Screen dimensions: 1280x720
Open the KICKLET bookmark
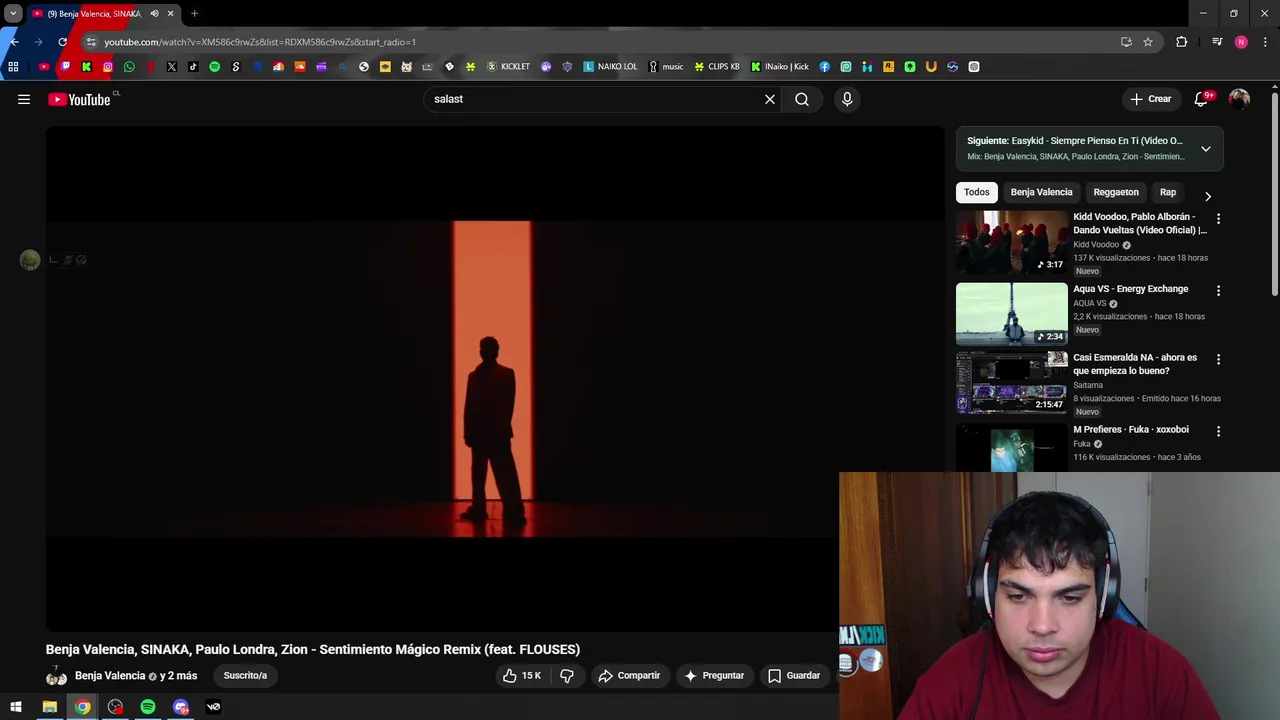(508, 67)
